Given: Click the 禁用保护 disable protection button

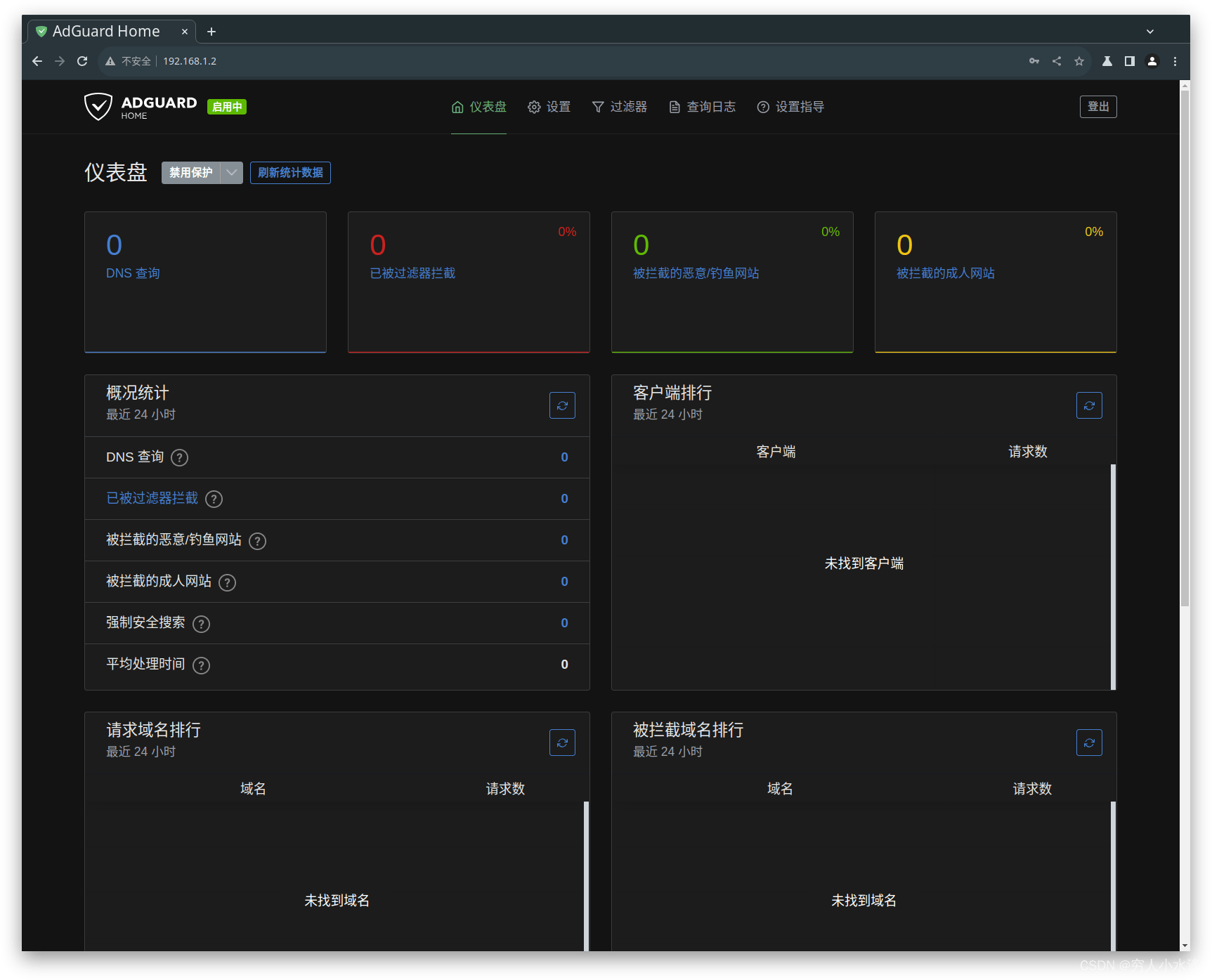Looking at the screenshot, I should point(190,173).
